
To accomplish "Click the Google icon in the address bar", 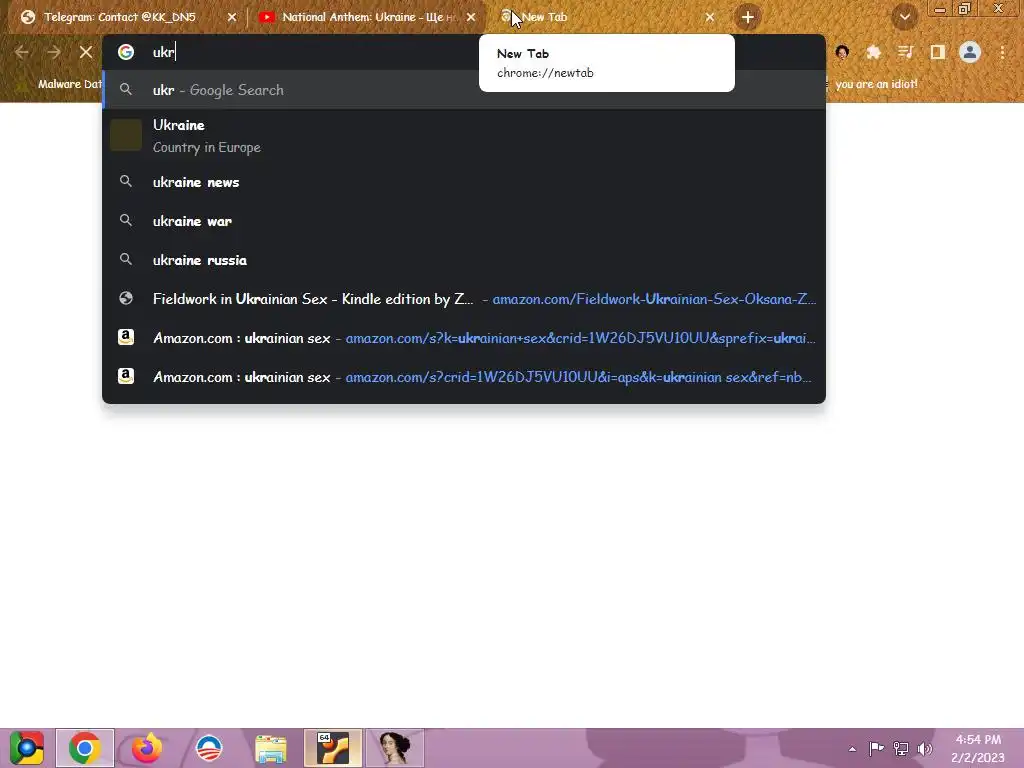I will (x=126, y=52).
